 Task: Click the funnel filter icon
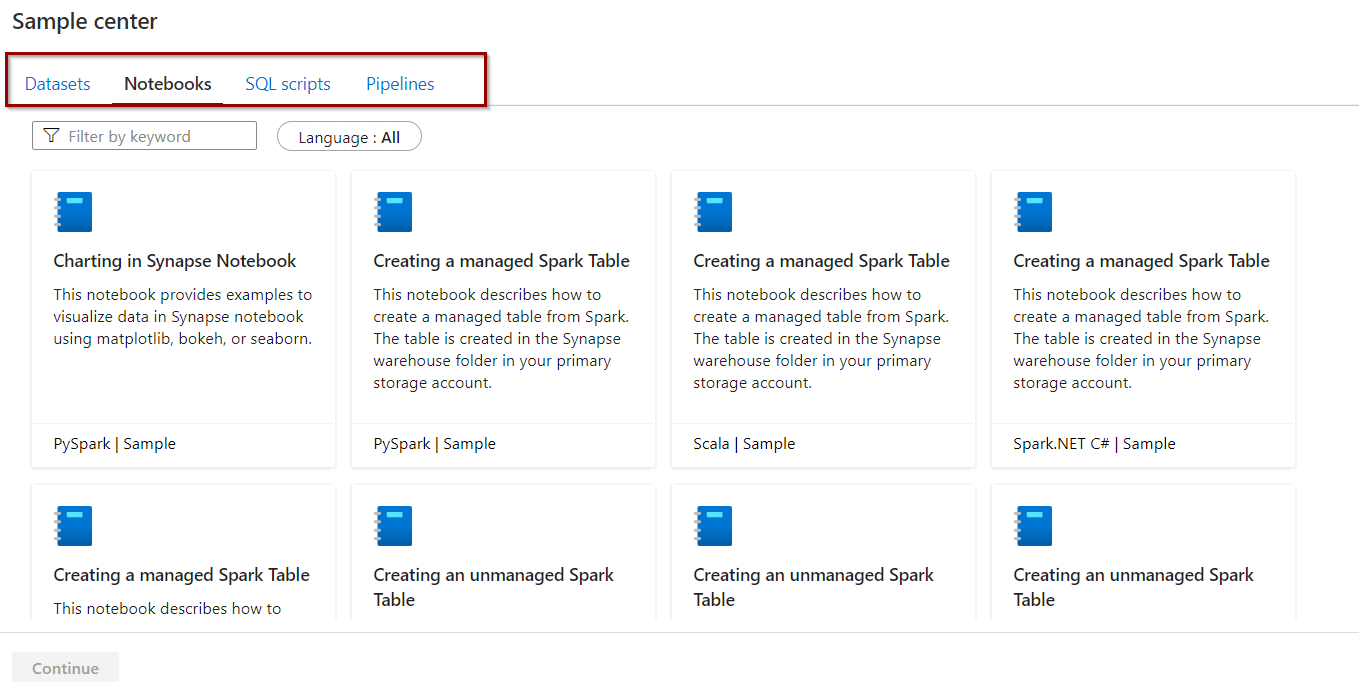coord(52,136)
